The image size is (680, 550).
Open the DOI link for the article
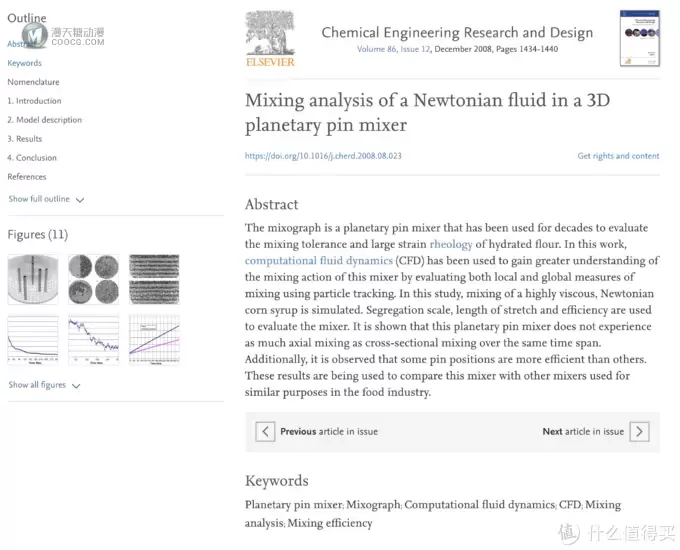click(x=323, y=156)
